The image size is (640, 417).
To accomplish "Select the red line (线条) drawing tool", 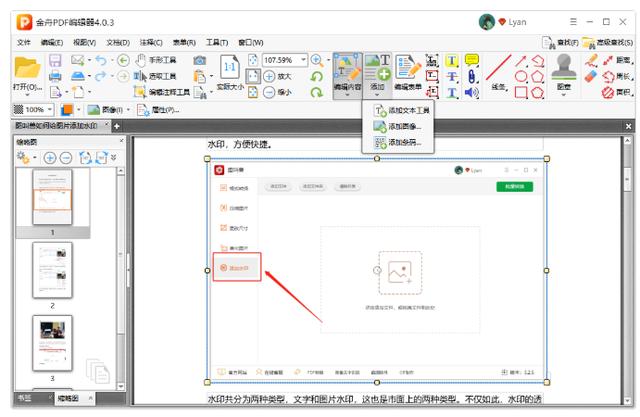I will click(x=498, y=73).
